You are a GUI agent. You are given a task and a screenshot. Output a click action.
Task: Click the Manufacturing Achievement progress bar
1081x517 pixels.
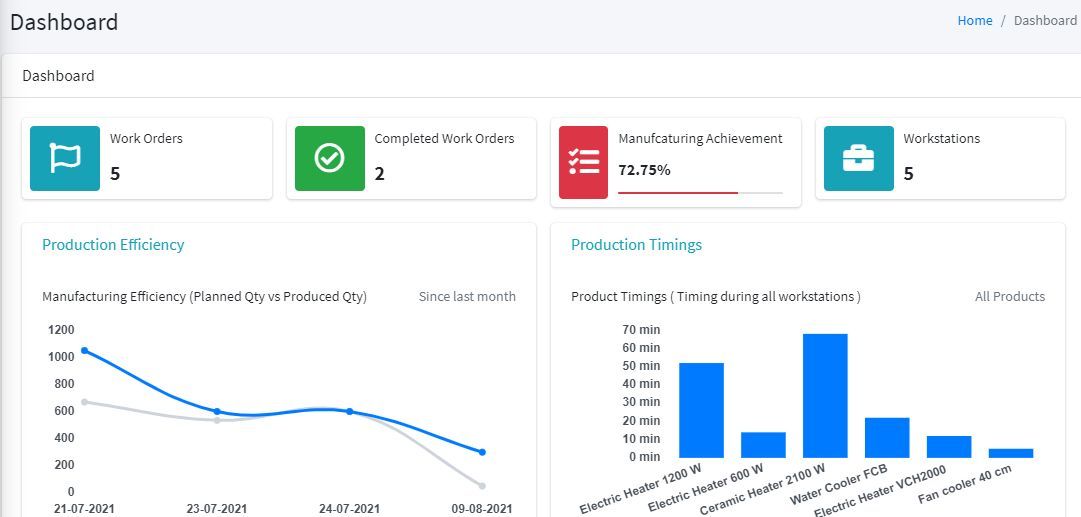(700, 192)
